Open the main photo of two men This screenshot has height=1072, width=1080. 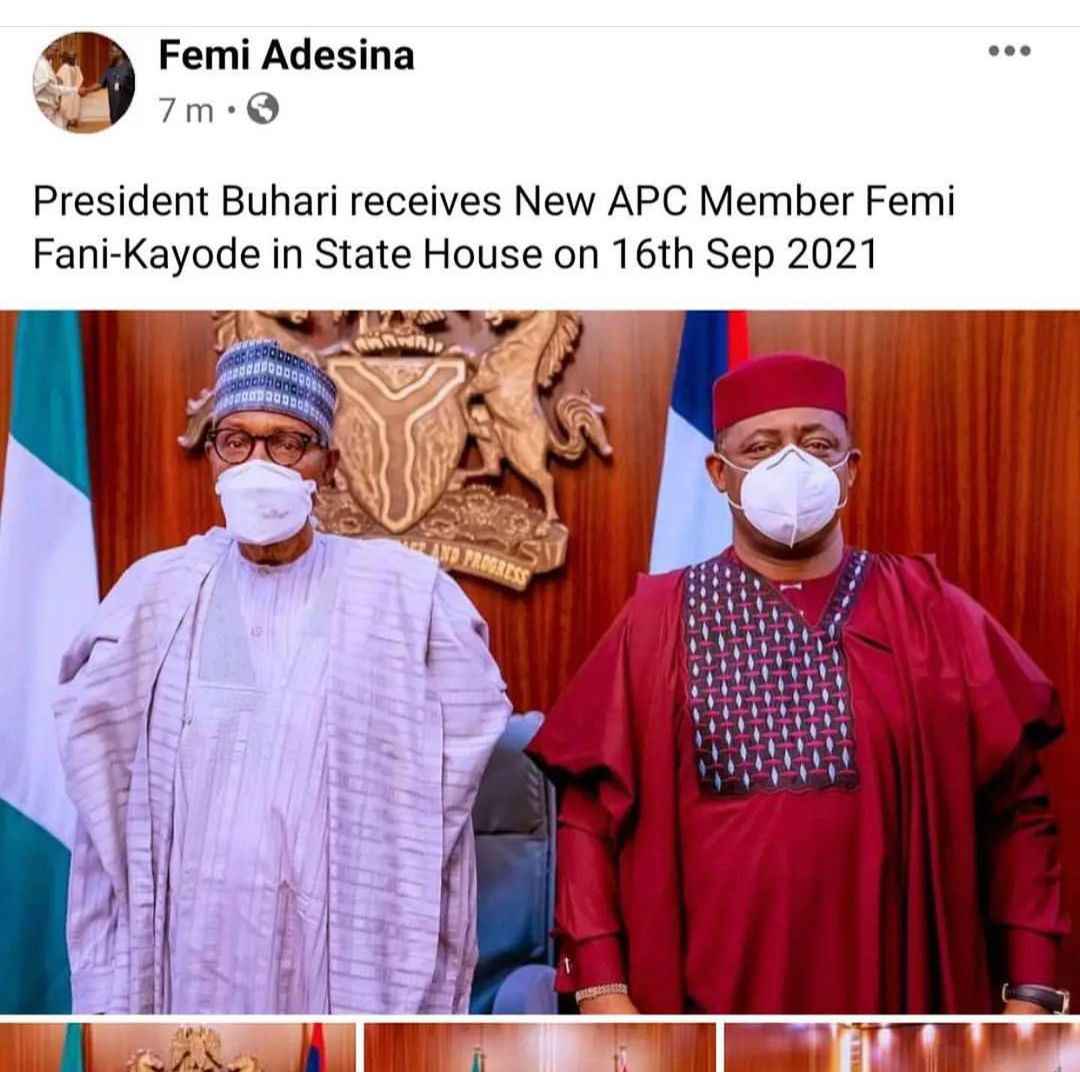[x=540, y=662]
